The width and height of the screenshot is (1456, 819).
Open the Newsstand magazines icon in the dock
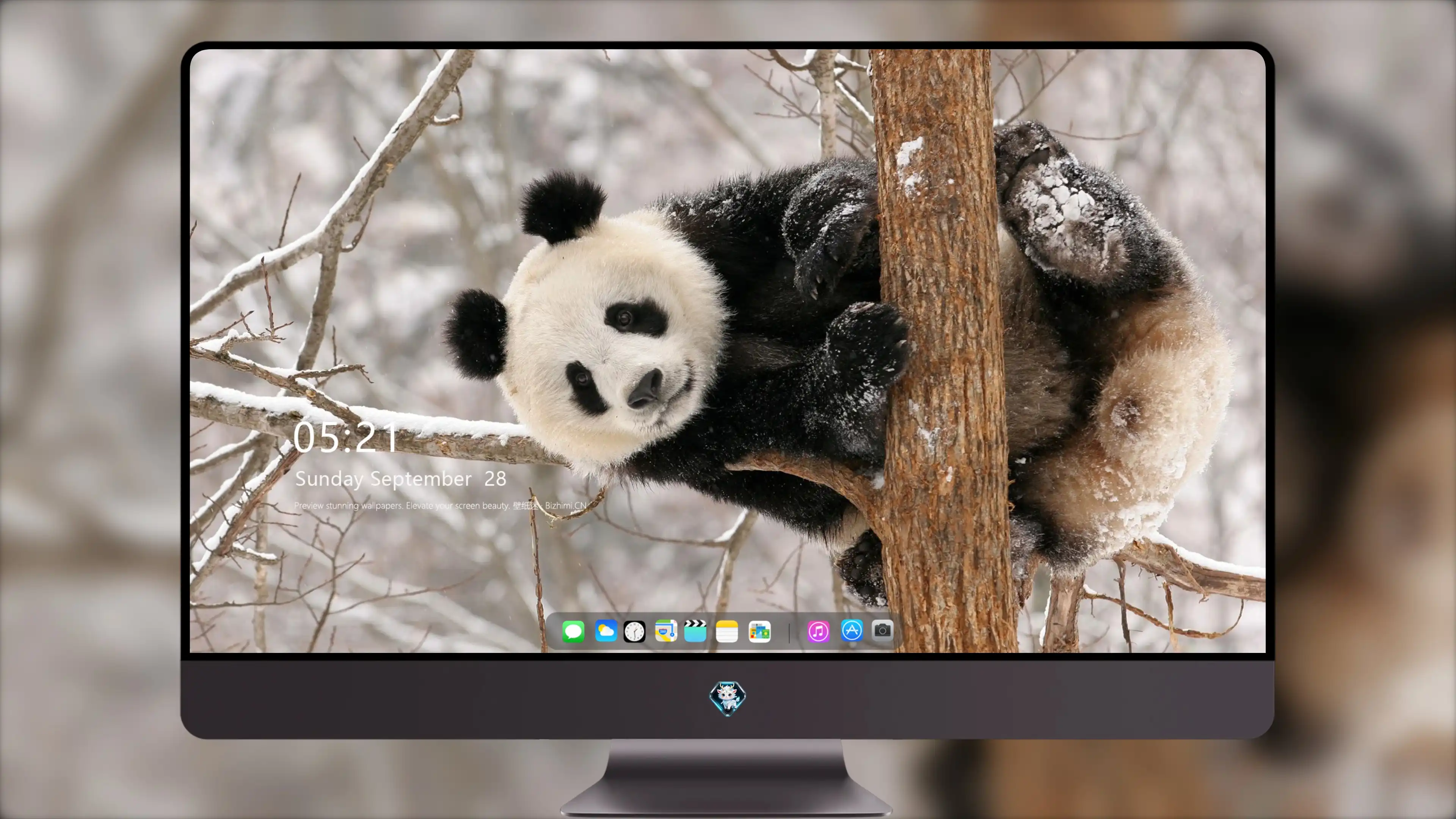759,631
